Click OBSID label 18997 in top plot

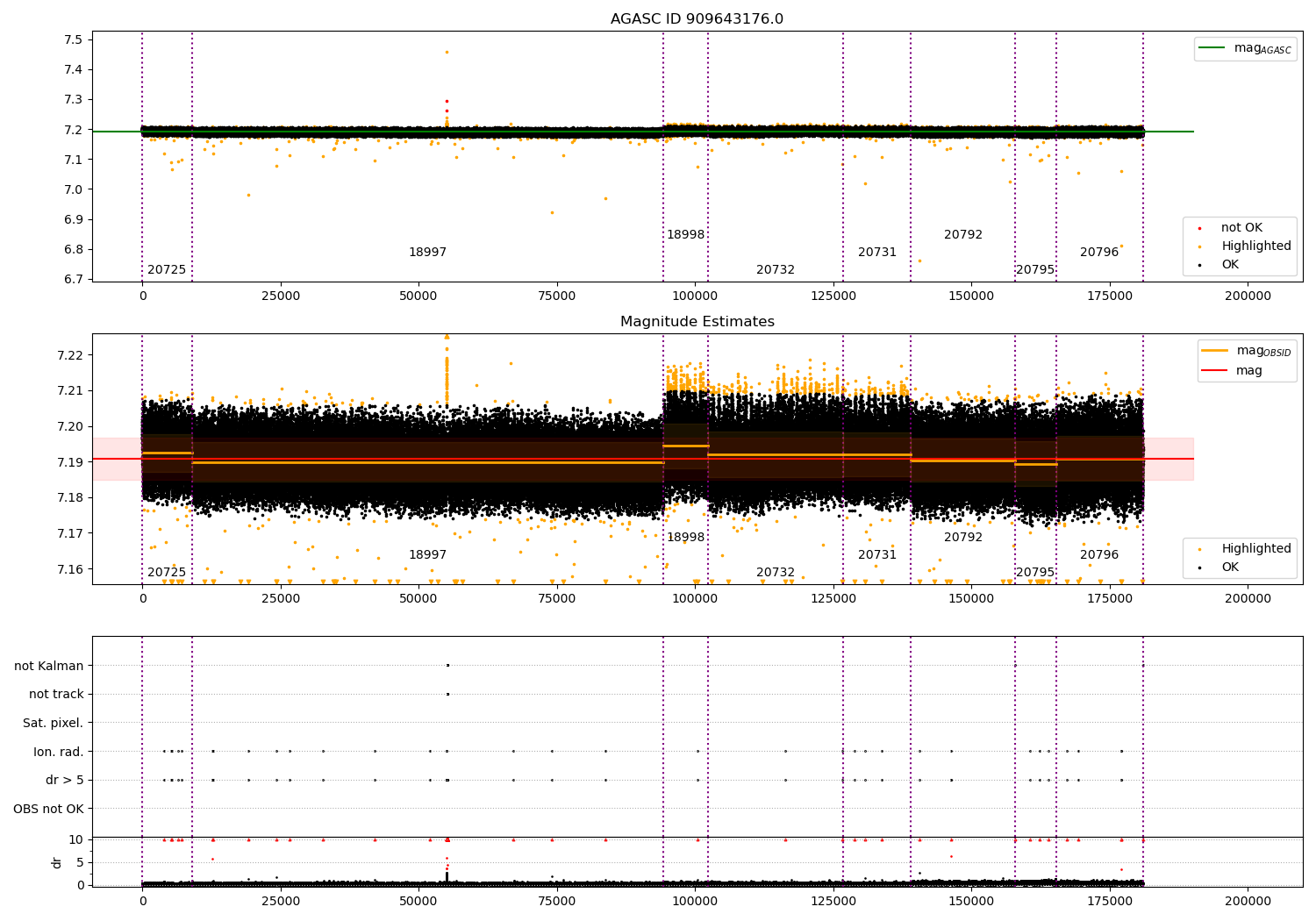(x=428, y=253)
